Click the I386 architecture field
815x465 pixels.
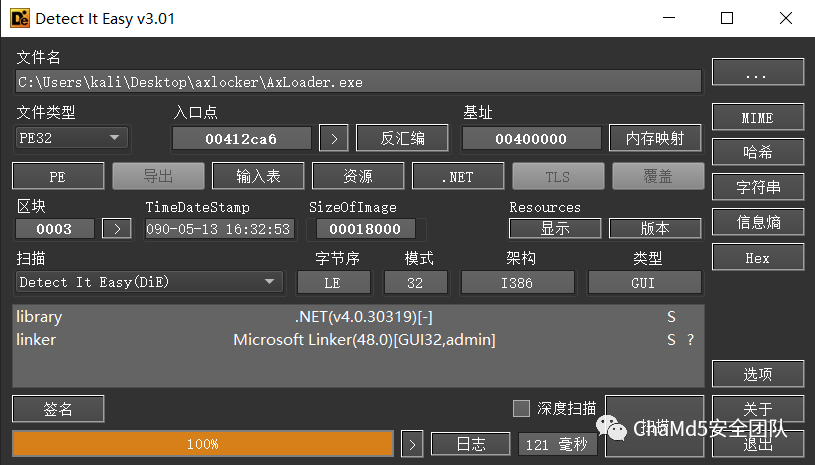[518, 283]
